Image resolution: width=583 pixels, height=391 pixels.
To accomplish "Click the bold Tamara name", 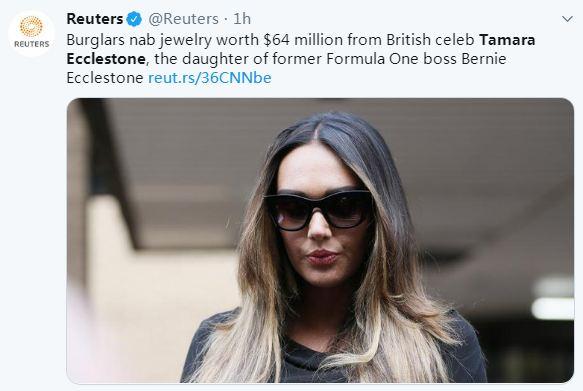I will click(507, 40).
